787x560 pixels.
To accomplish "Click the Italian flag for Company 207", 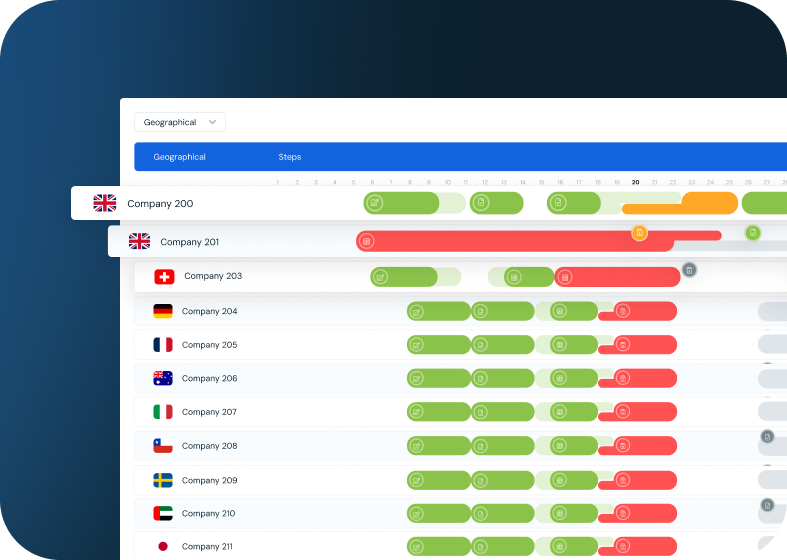I will (x=163, y=412).
